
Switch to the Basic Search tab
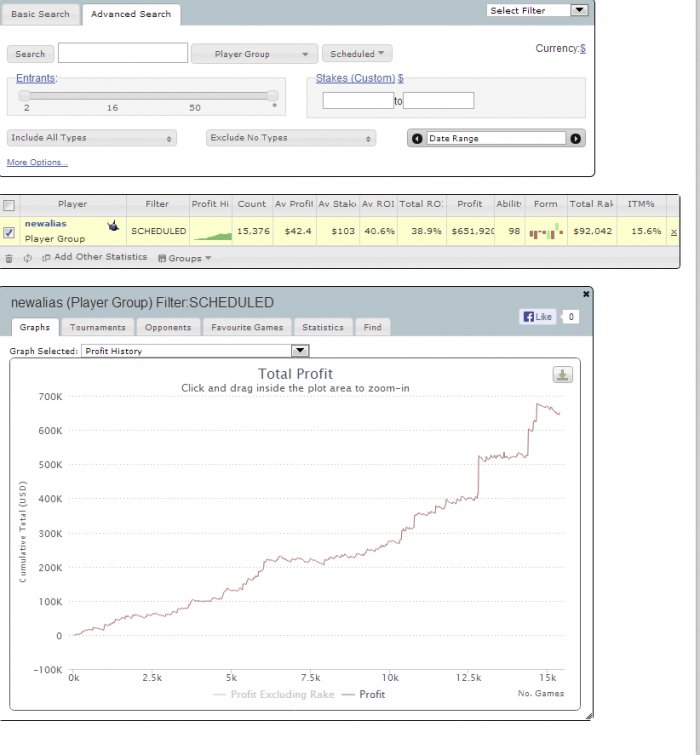tap(40, 14)
